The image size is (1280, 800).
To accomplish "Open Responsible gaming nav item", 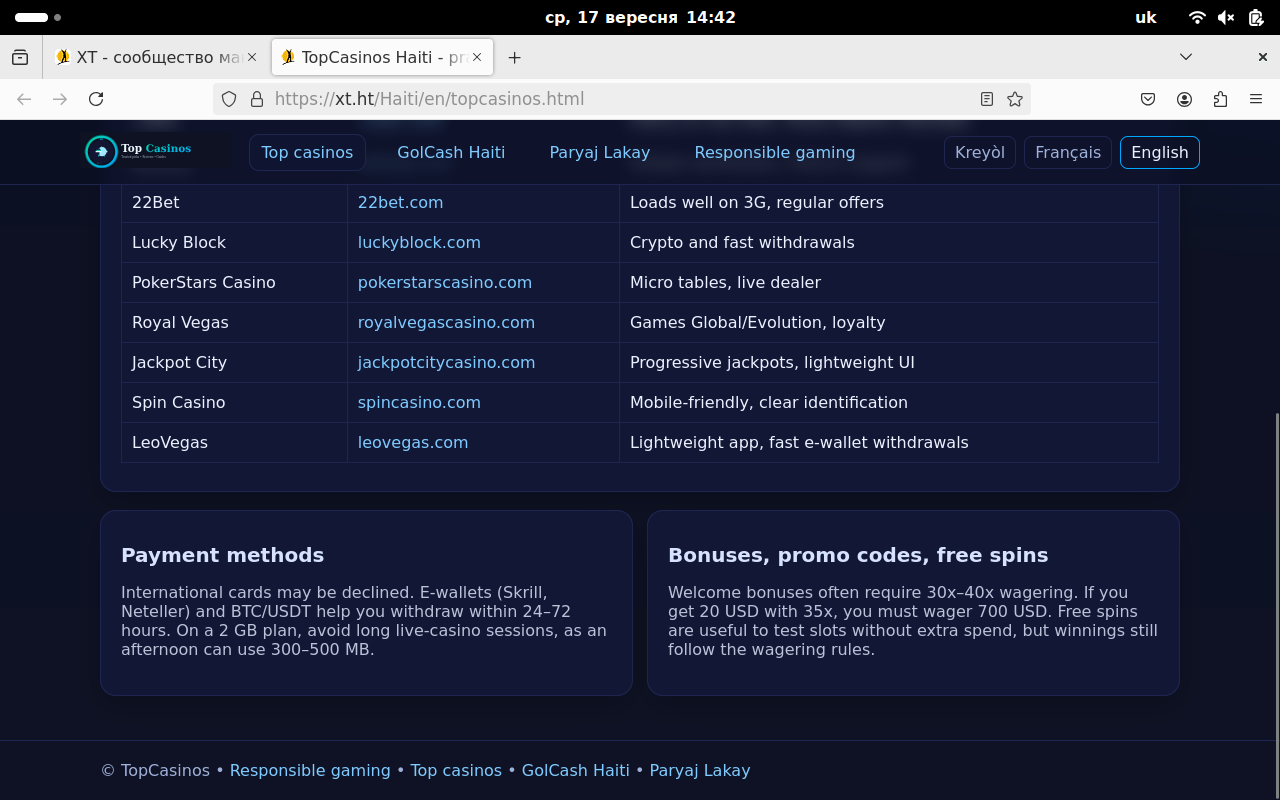I will [x=775, y=152].
